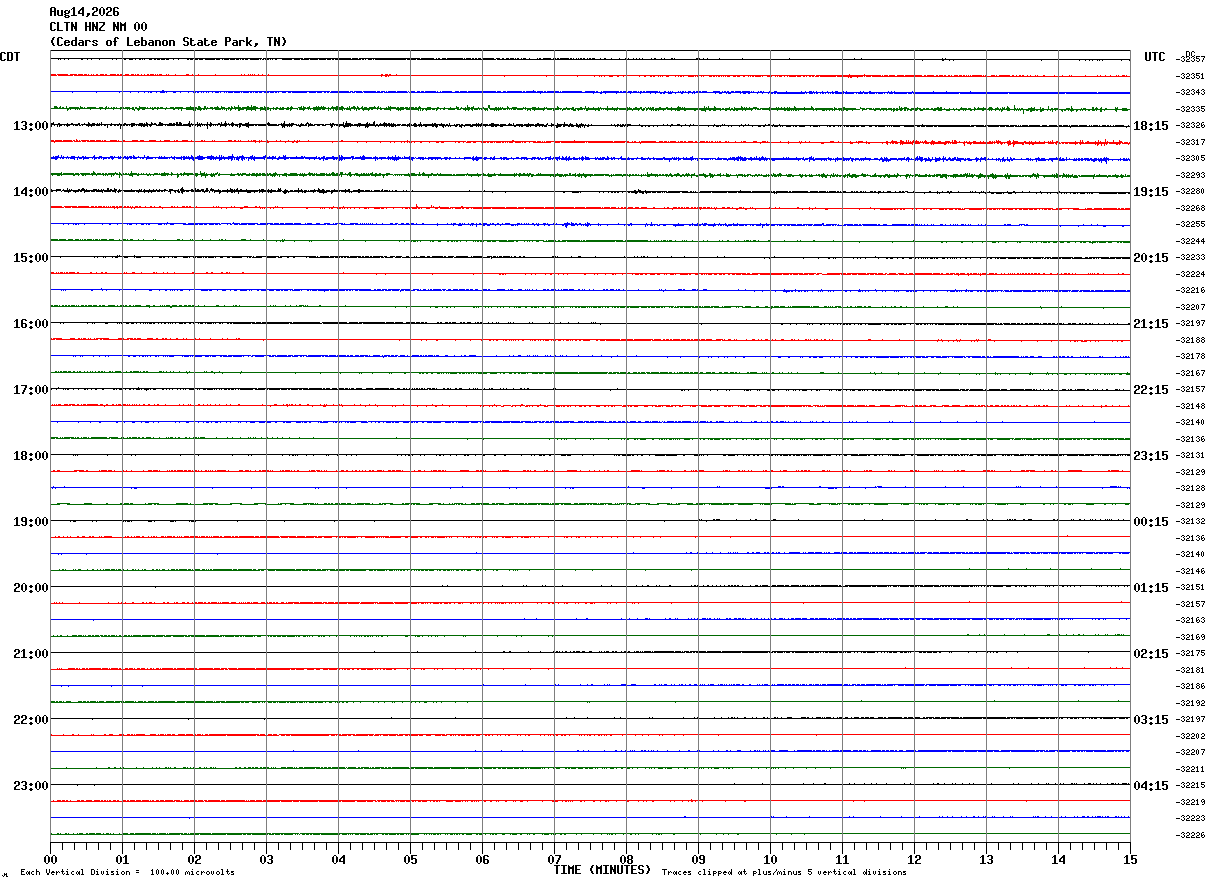Click the DC offset value -32335
Image resolution: width=1210 pixels, height=886 pixels.
pyautogui.click(x=1190, y=109)
